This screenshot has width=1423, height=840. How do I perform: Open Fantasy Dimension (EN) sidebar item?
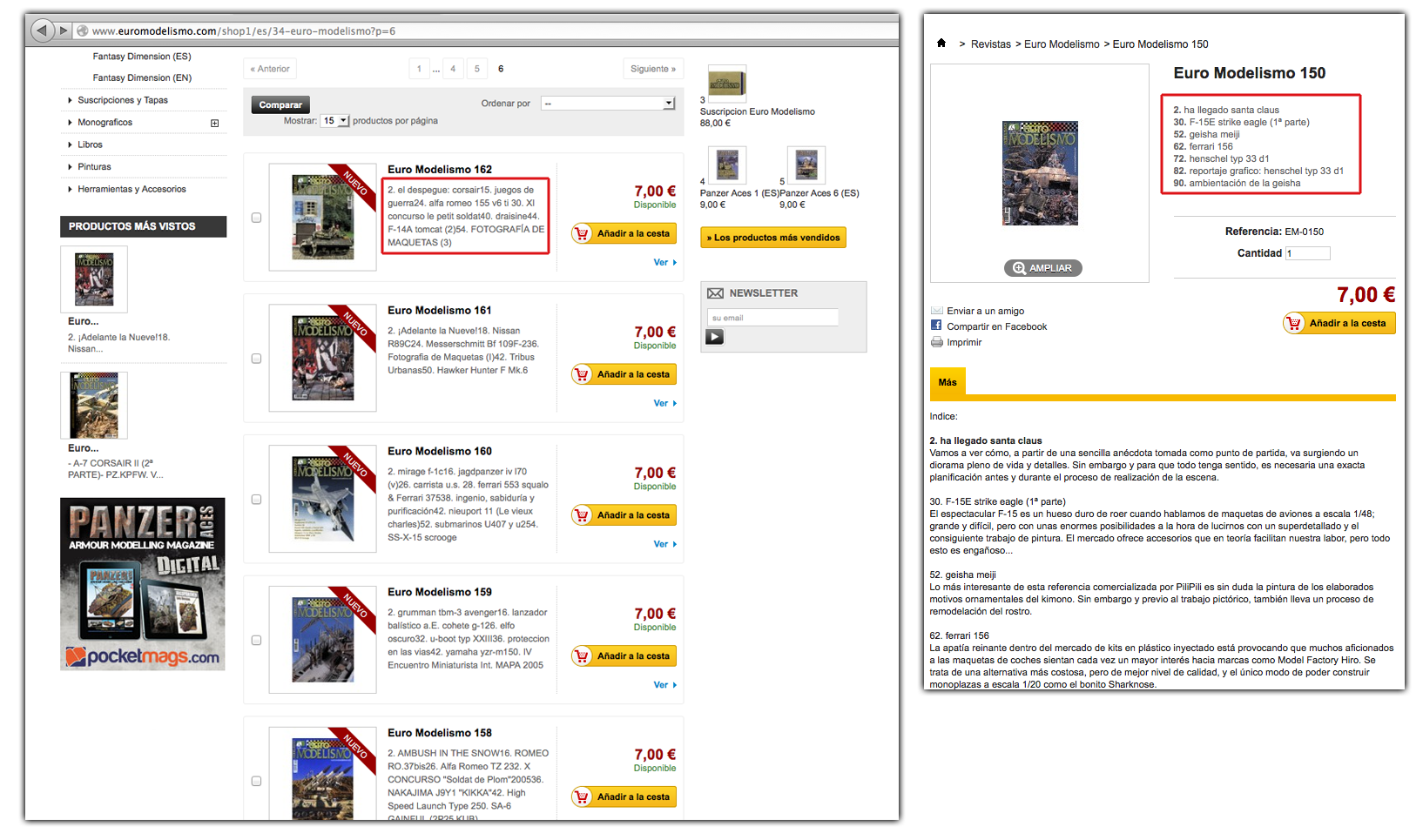(x=142, y=78)
